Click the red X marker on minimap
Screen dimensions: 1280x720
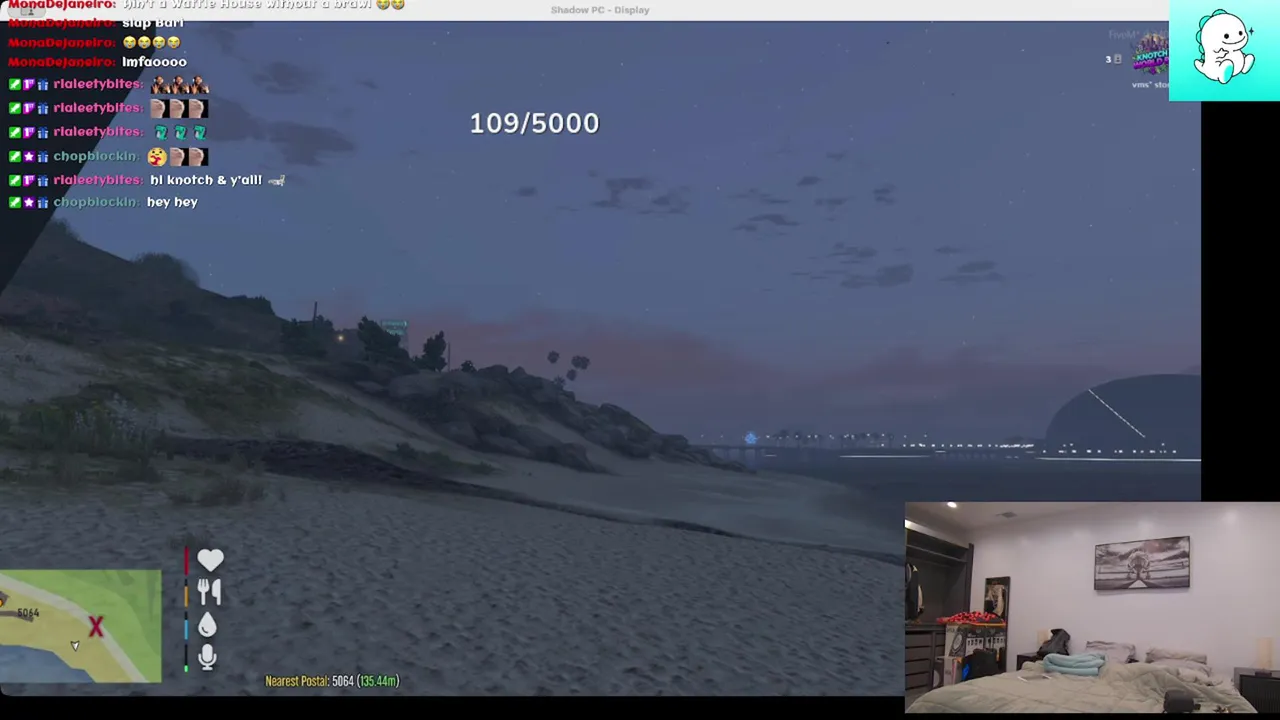tap(96, 627)
